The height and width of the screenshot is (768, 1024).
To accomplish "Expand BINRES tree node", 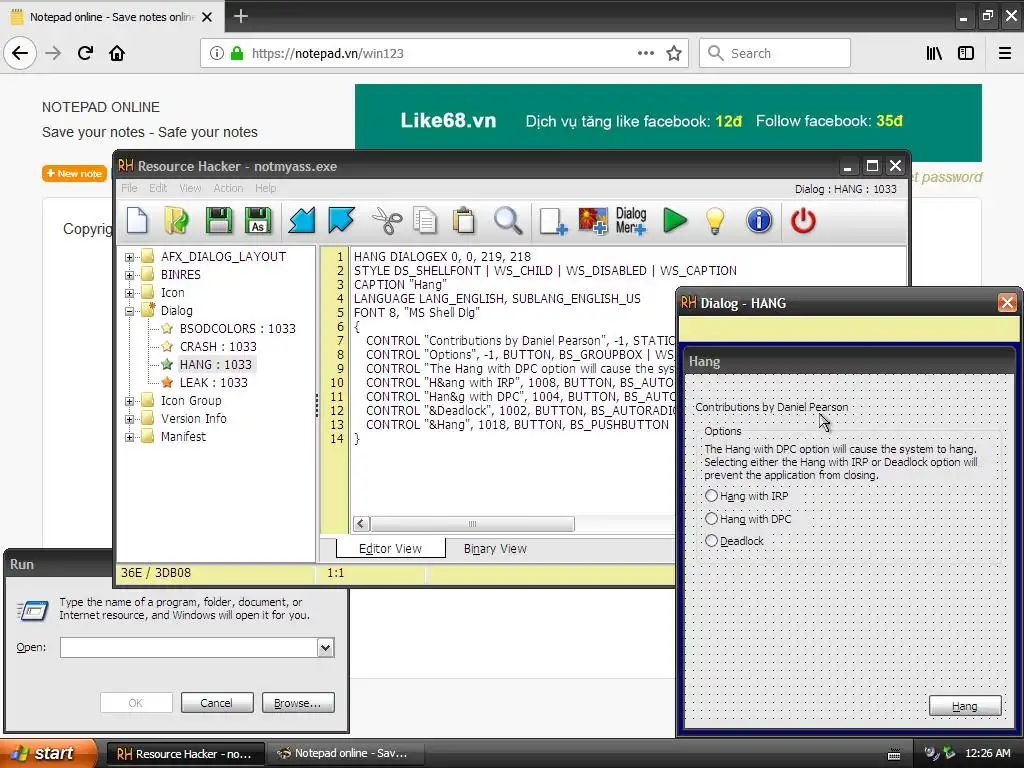I will 129,276.
